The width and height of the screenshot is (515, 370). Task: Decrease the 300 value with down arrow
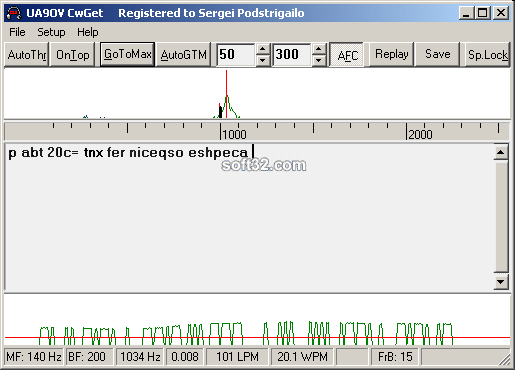tap(319, 60)
